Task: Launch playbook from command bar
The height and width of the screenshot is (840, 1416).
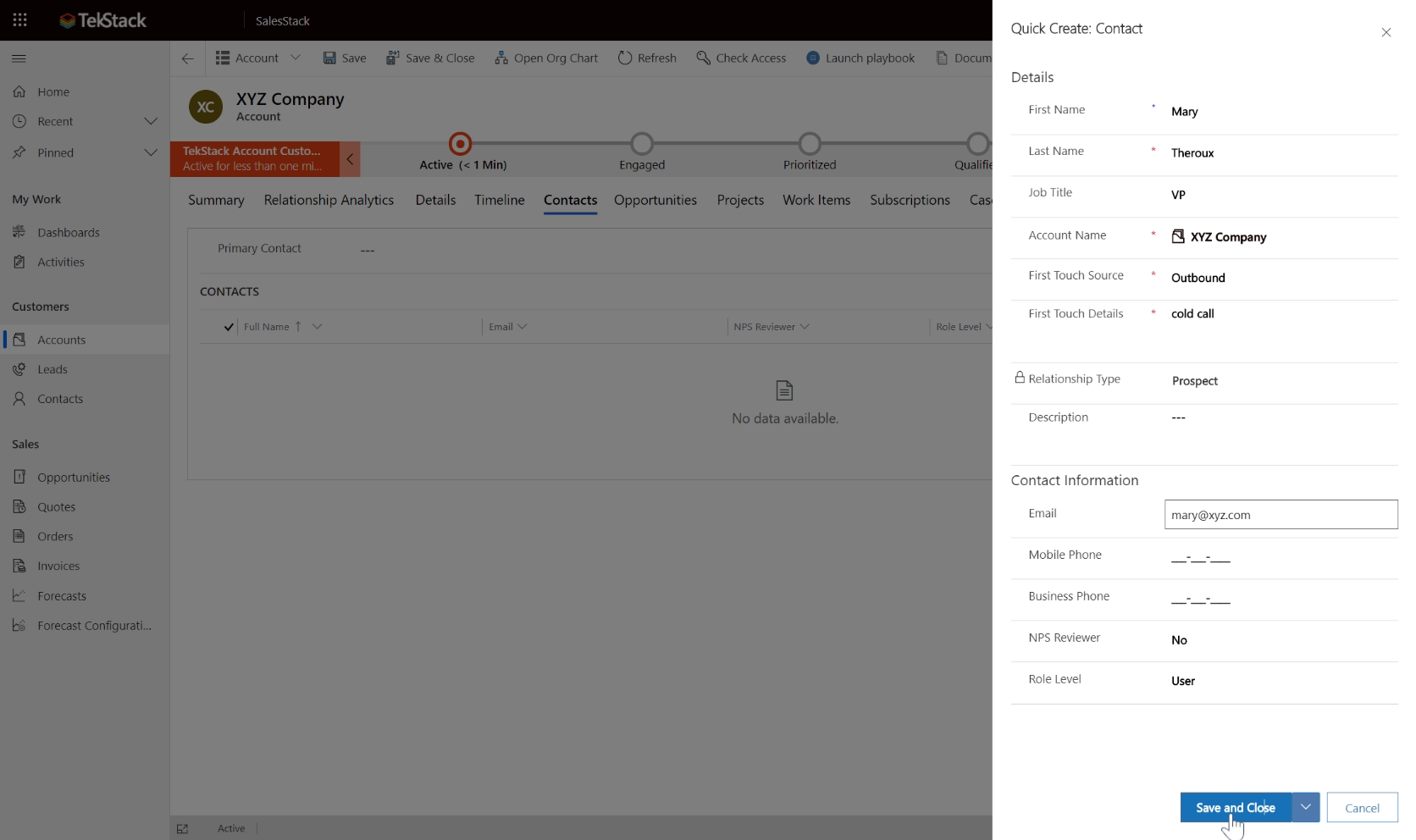Action: (x=860, y=58)
